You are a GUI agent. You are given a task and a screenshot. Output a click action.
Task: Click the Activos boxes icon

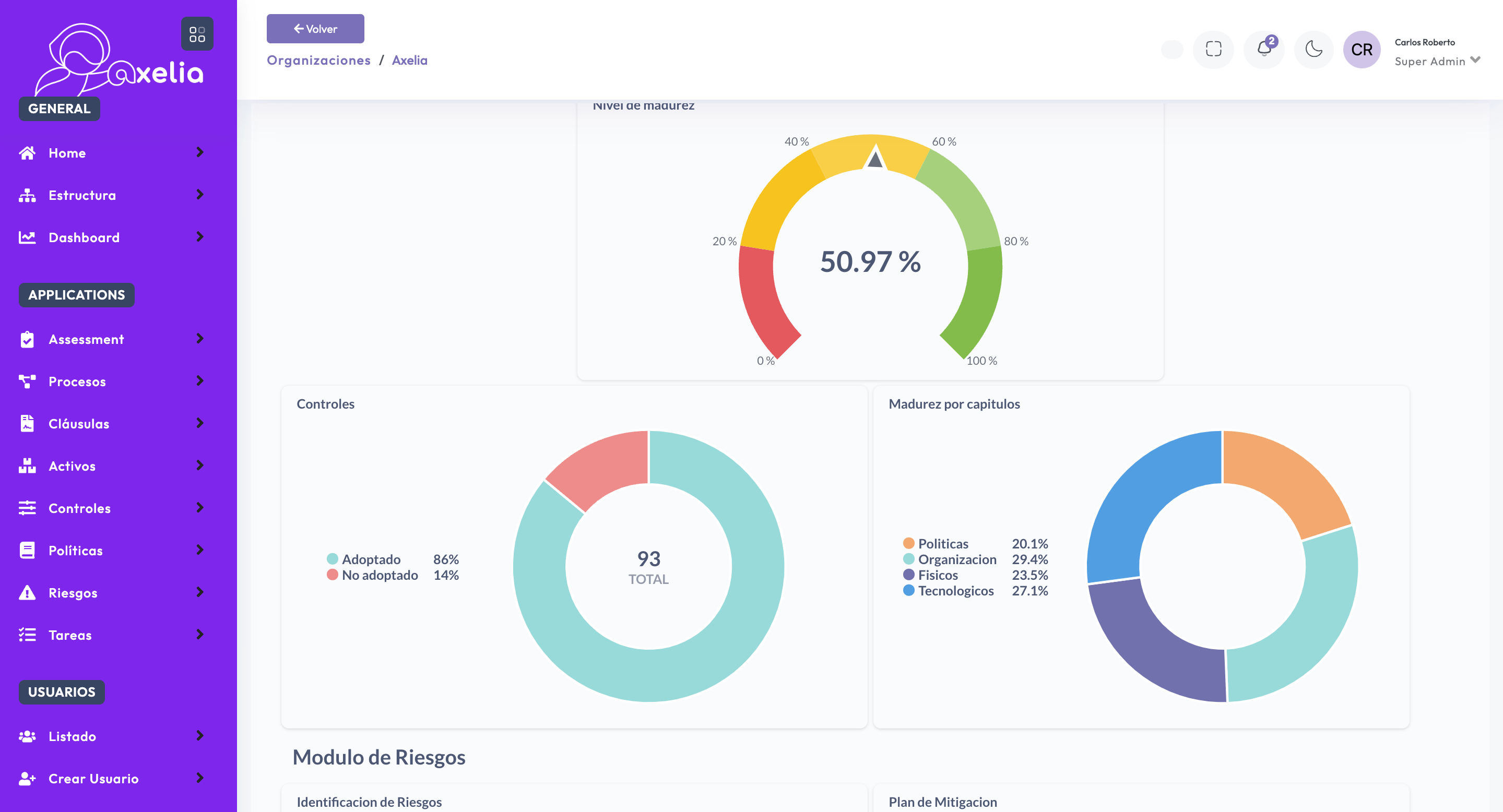click(x=27, y=465)
